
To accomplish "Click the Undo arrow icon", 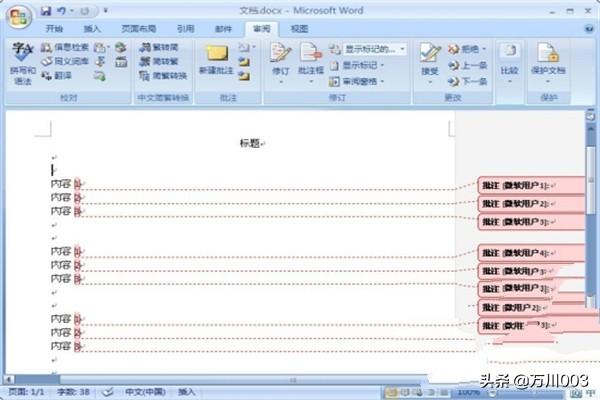I will [61, 11].
